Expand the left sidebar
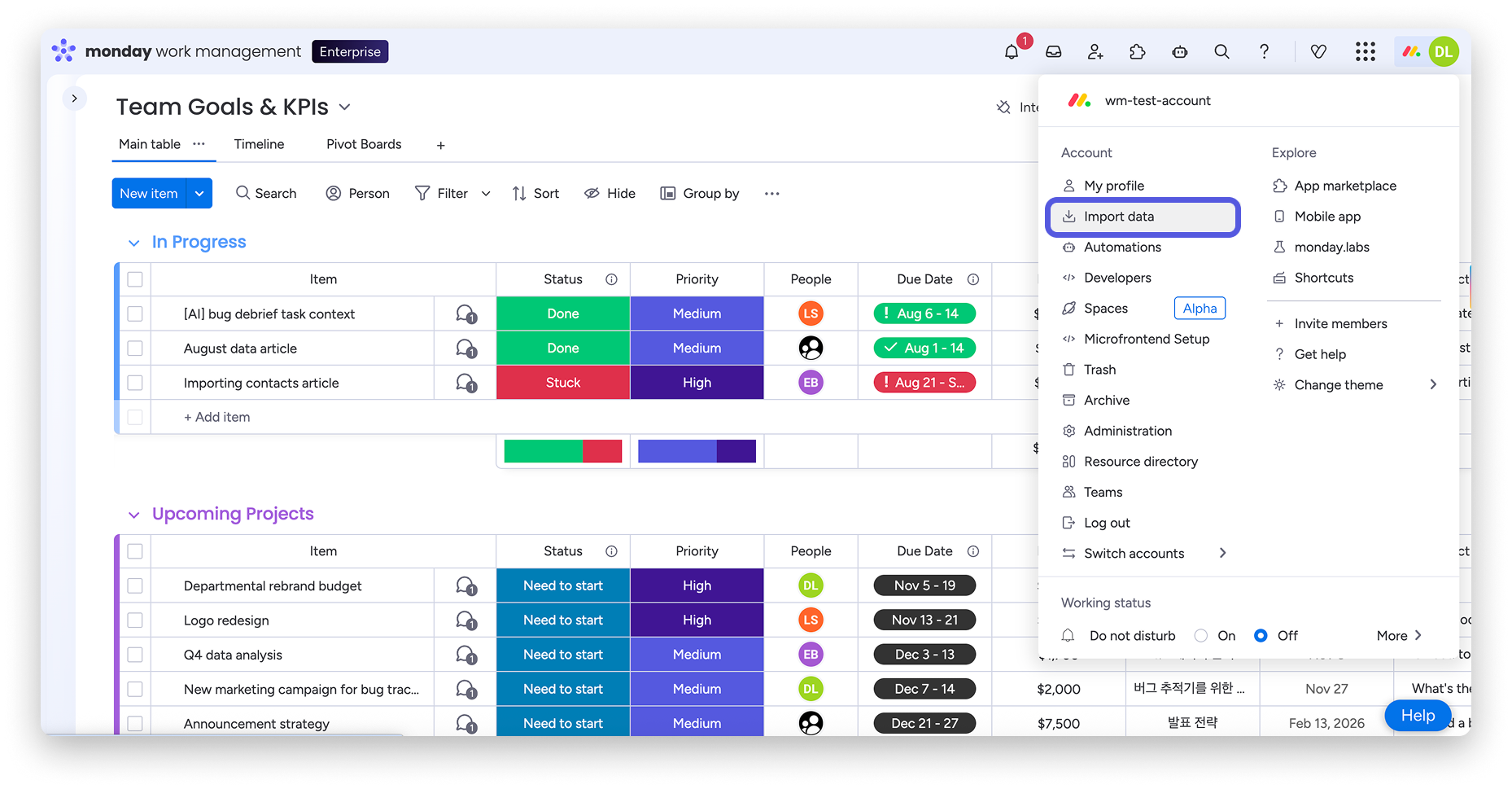 click(74, 99)
